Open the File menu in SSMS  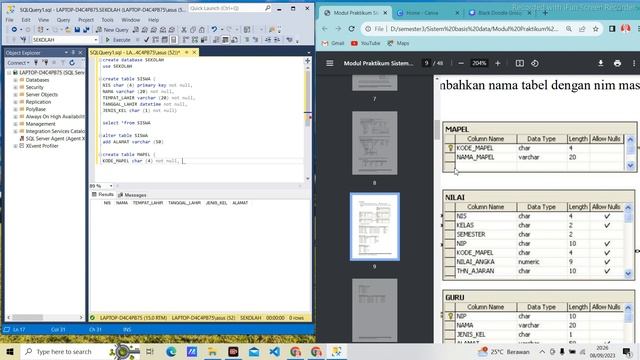point(9,20)
